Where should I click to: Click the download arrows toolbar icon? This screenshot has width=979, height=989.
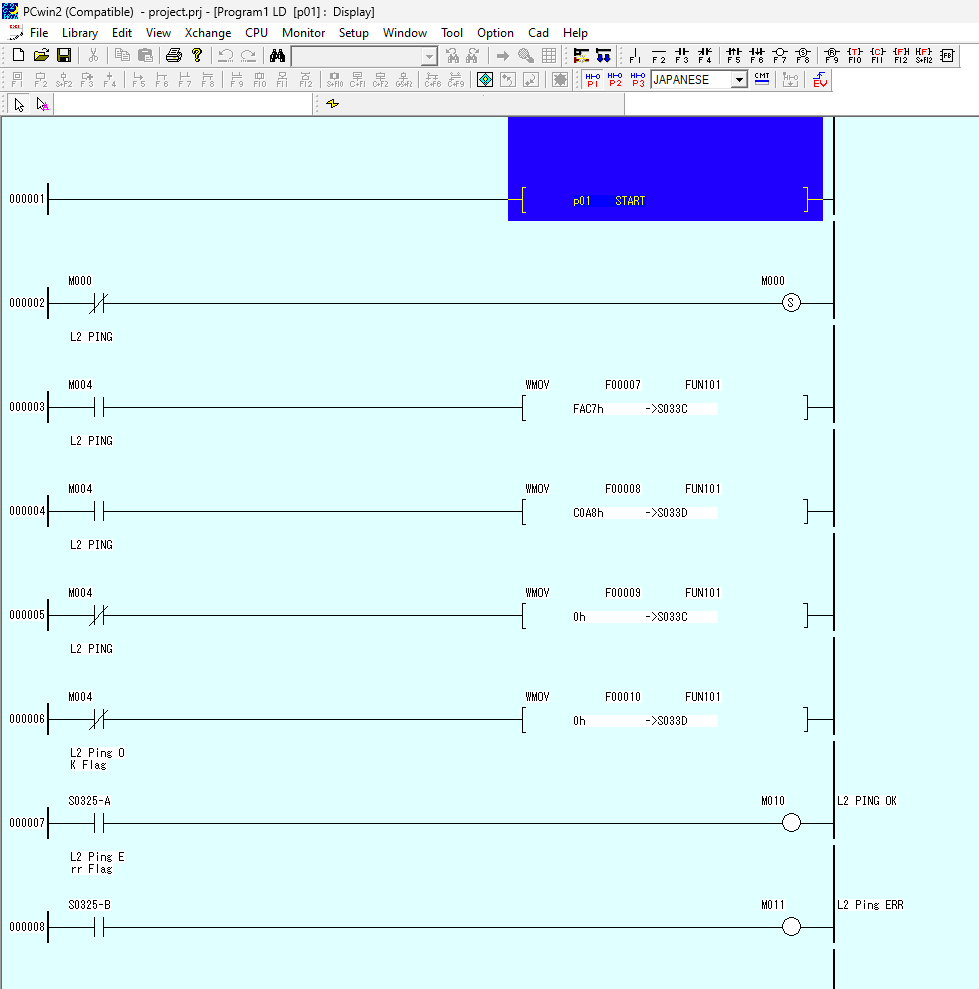click(604, 56)
